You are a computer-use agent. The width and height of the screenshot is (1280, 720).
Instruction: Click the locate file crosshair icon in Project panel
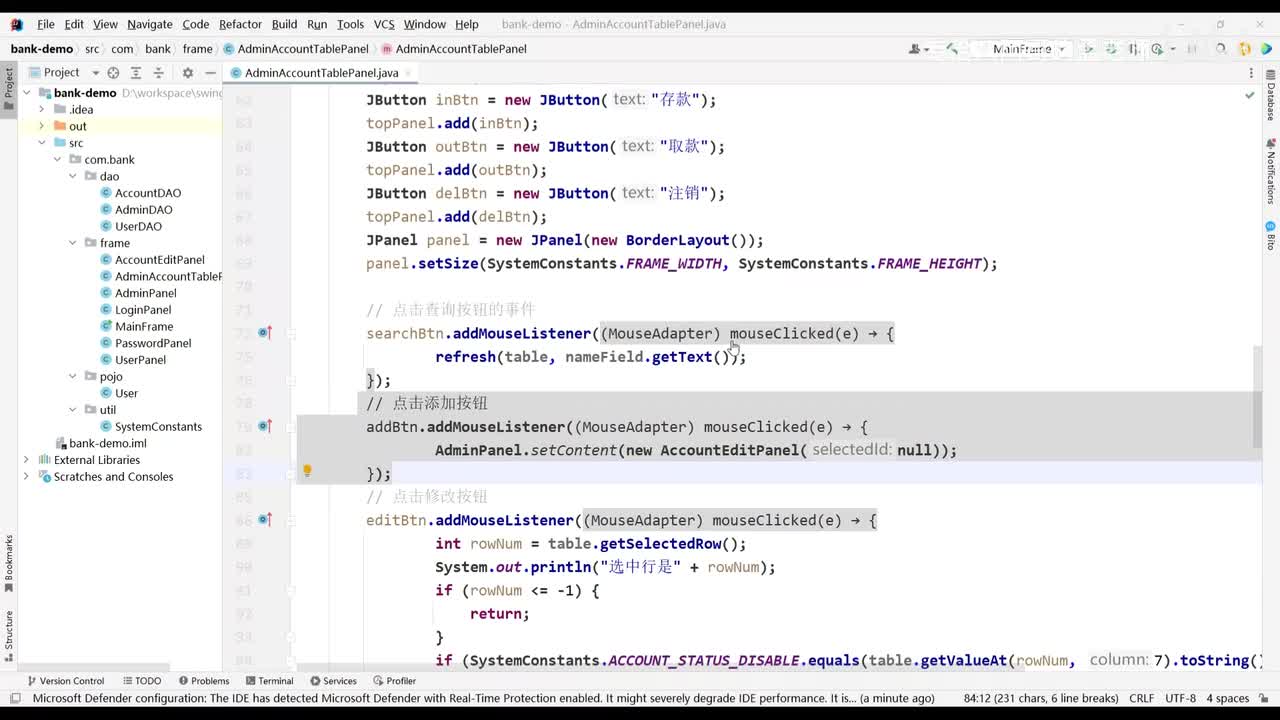coord(113,72)
